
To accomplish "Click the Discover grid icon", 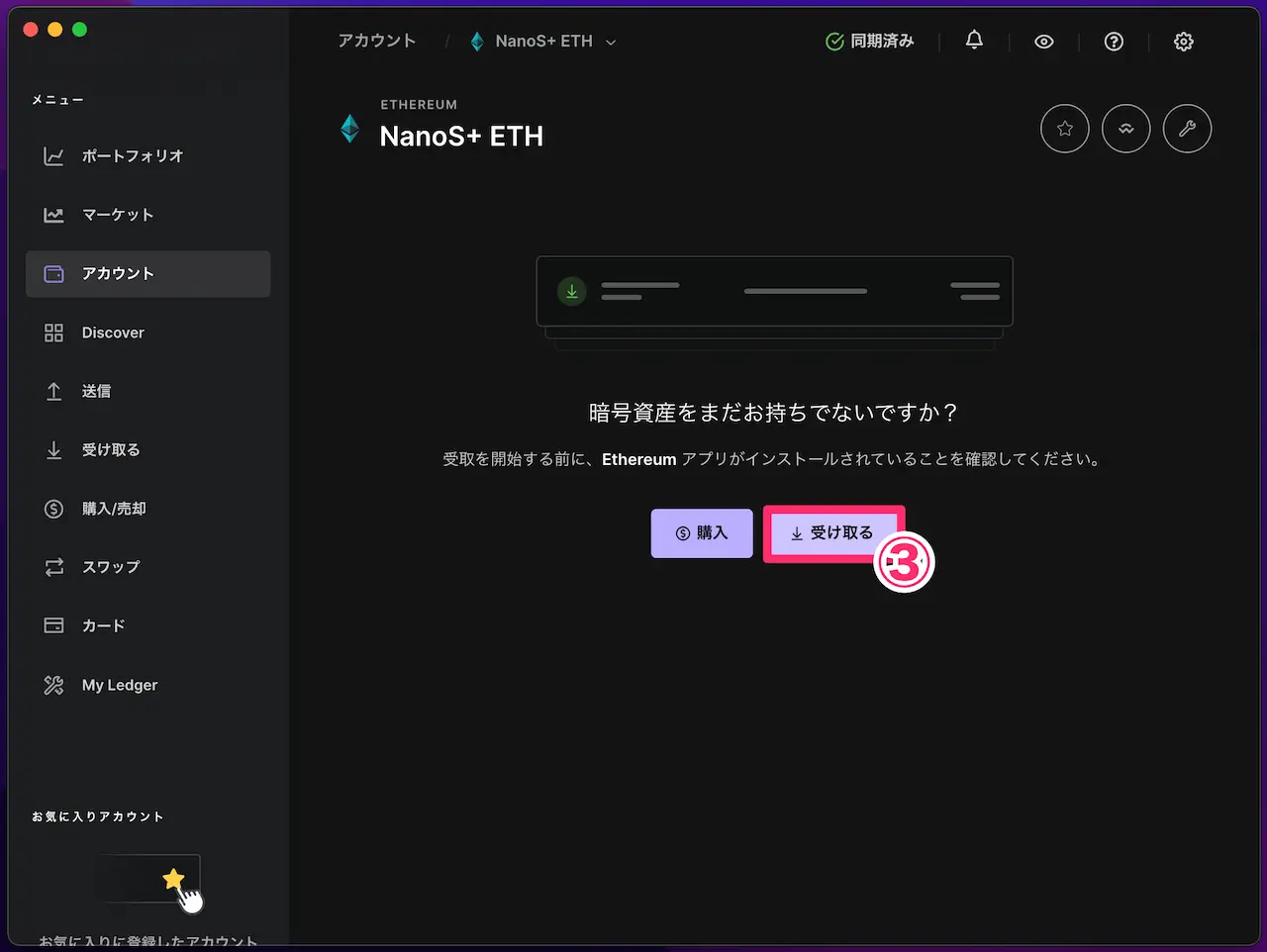I will point(53,333).
